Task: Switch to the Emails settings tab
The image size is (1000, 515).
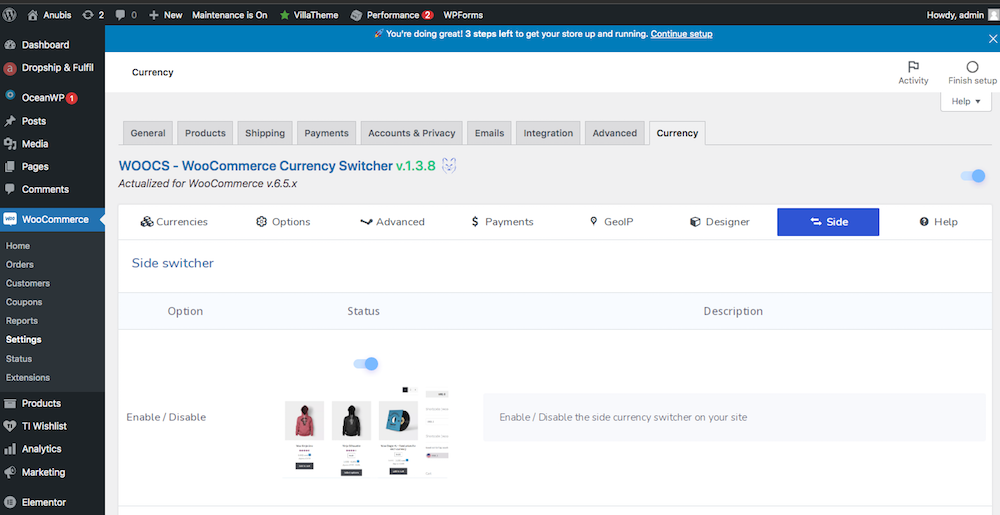Action: [x=489, y=133]
